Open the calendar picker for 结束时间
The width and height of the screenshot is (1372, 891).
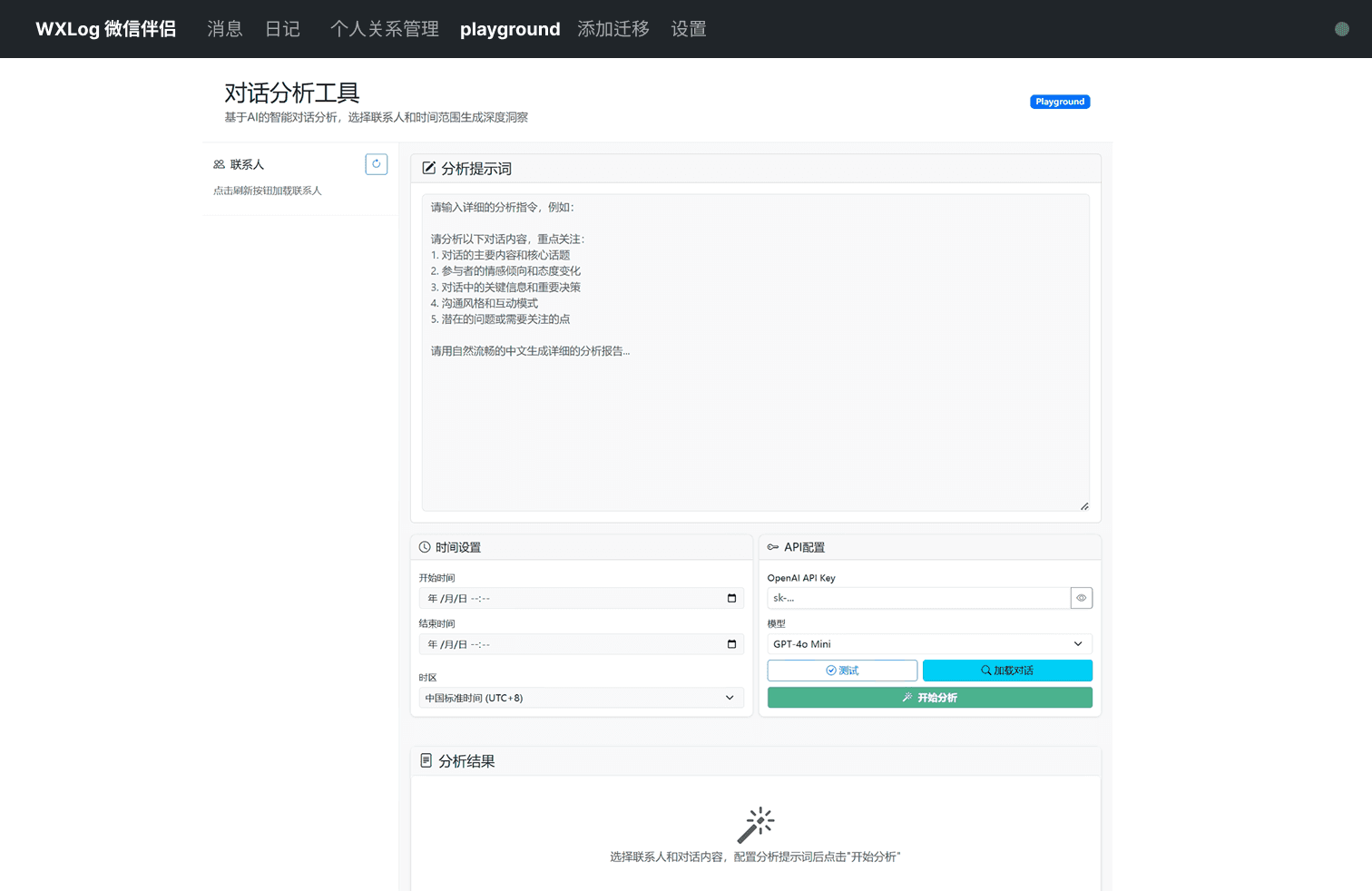tap(731, 644)
